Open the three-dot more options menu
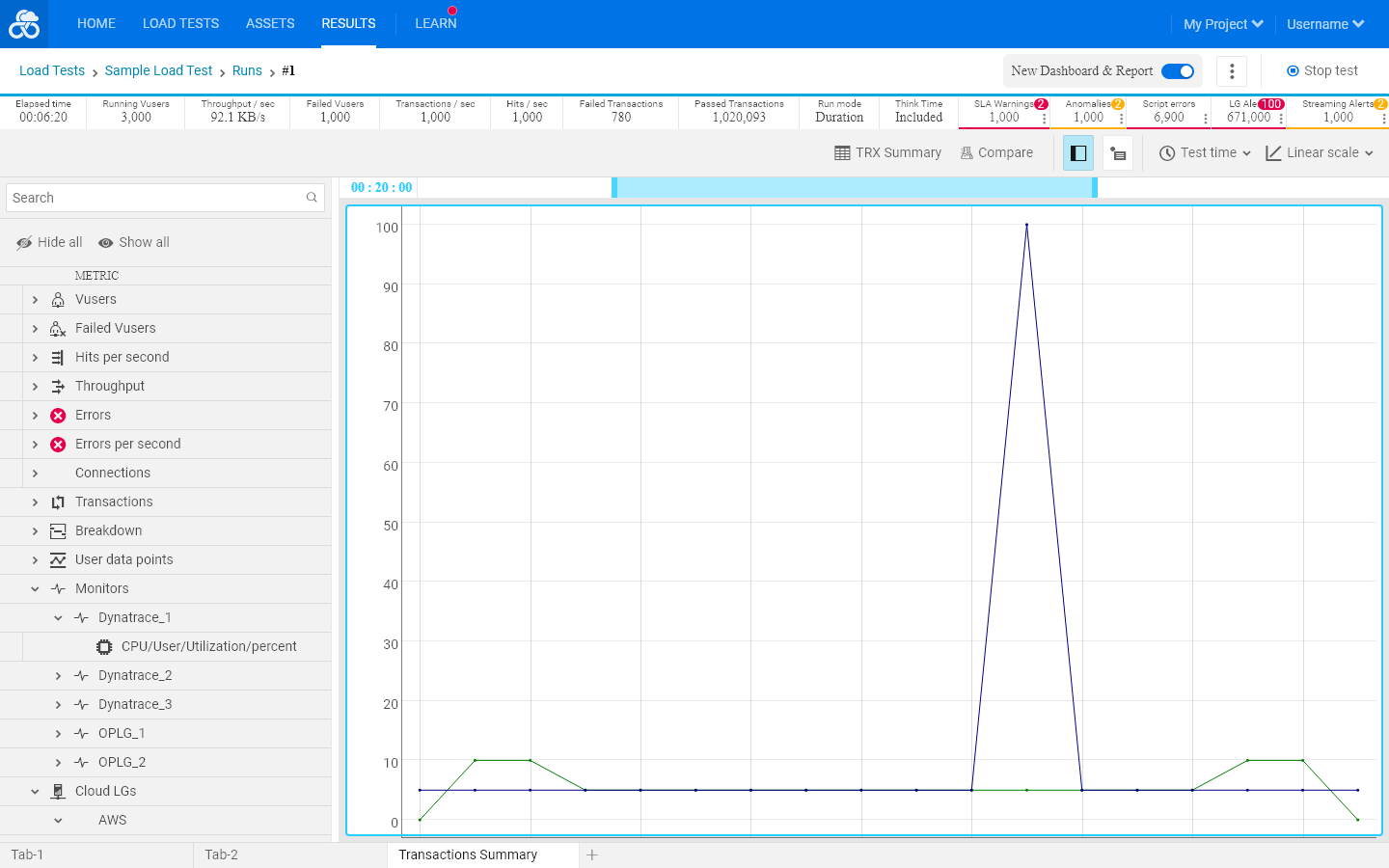Viewport: 1389px width, 868px height. tap(1232, 71)
